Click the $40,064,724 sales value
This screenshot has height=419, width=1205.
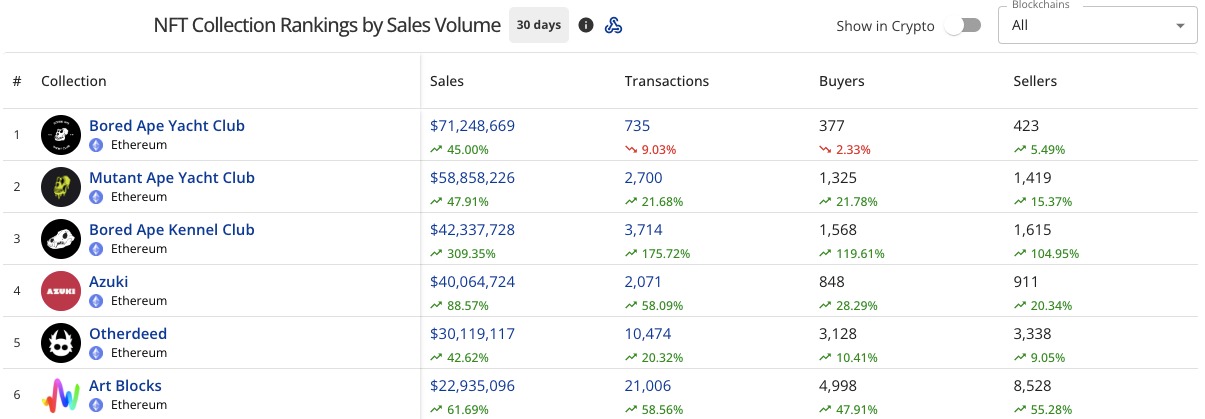point(473,282)
